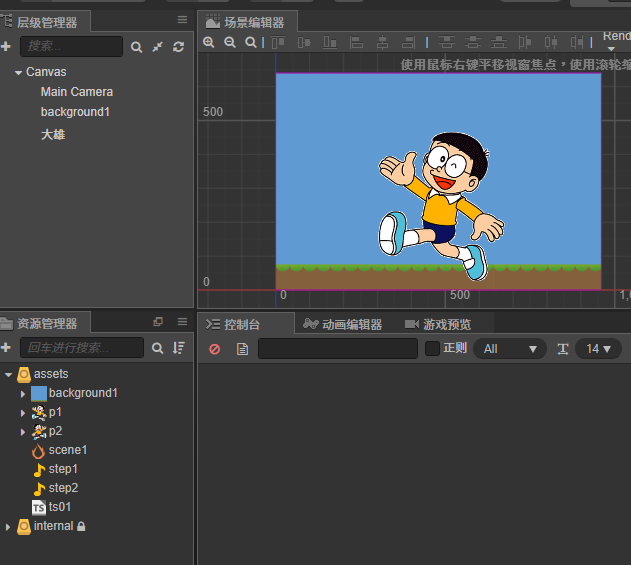Screen dimensions: 631x565
Task: Distribute nodes by right edges
Action: tap(577, 42)
